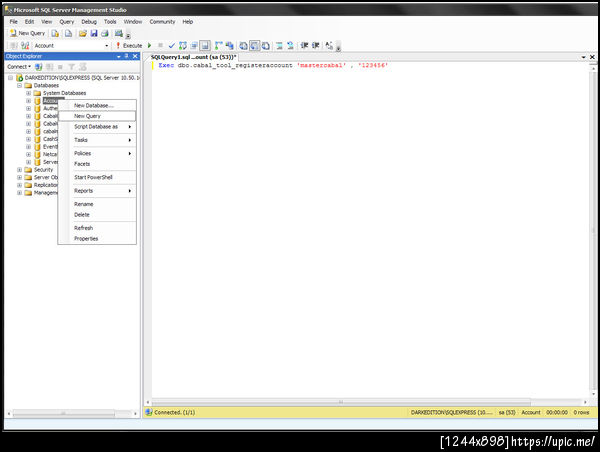Toggle the IntelliSense Enabled button
This screenshot has height=452, width=600.
click(x=205, y=46)
